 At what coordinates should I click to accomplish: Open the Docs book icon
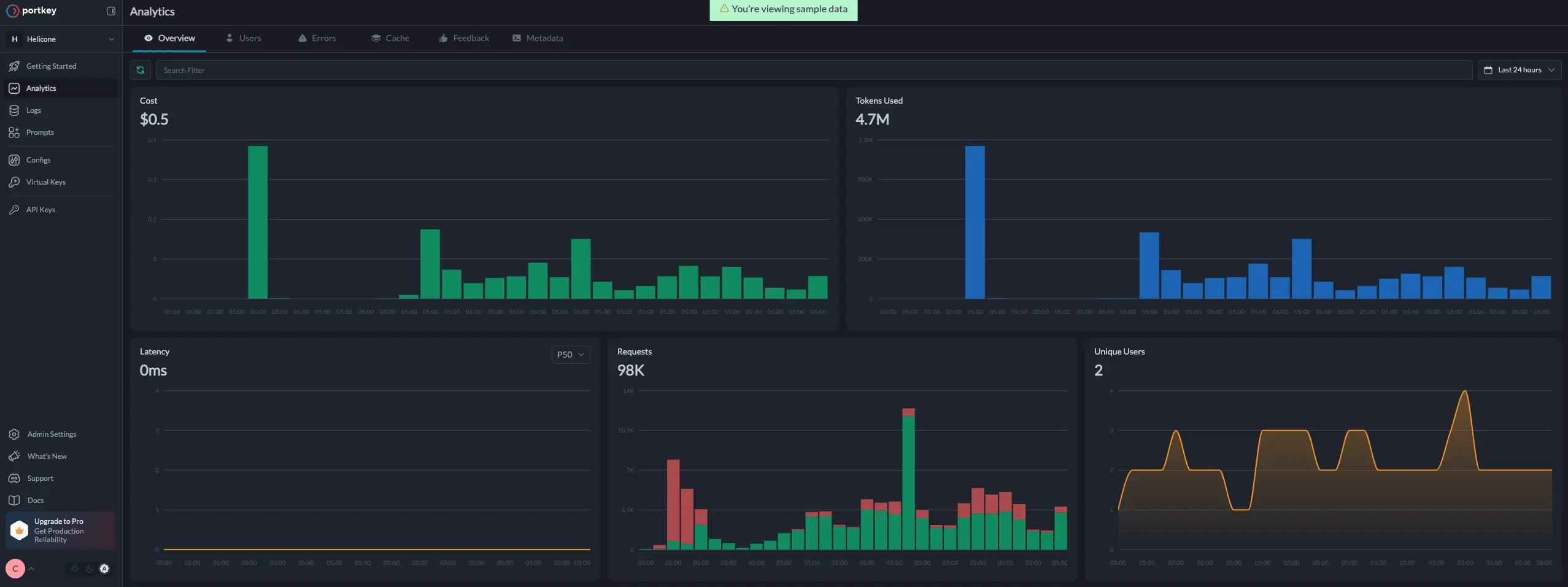[x=14, y=501]
